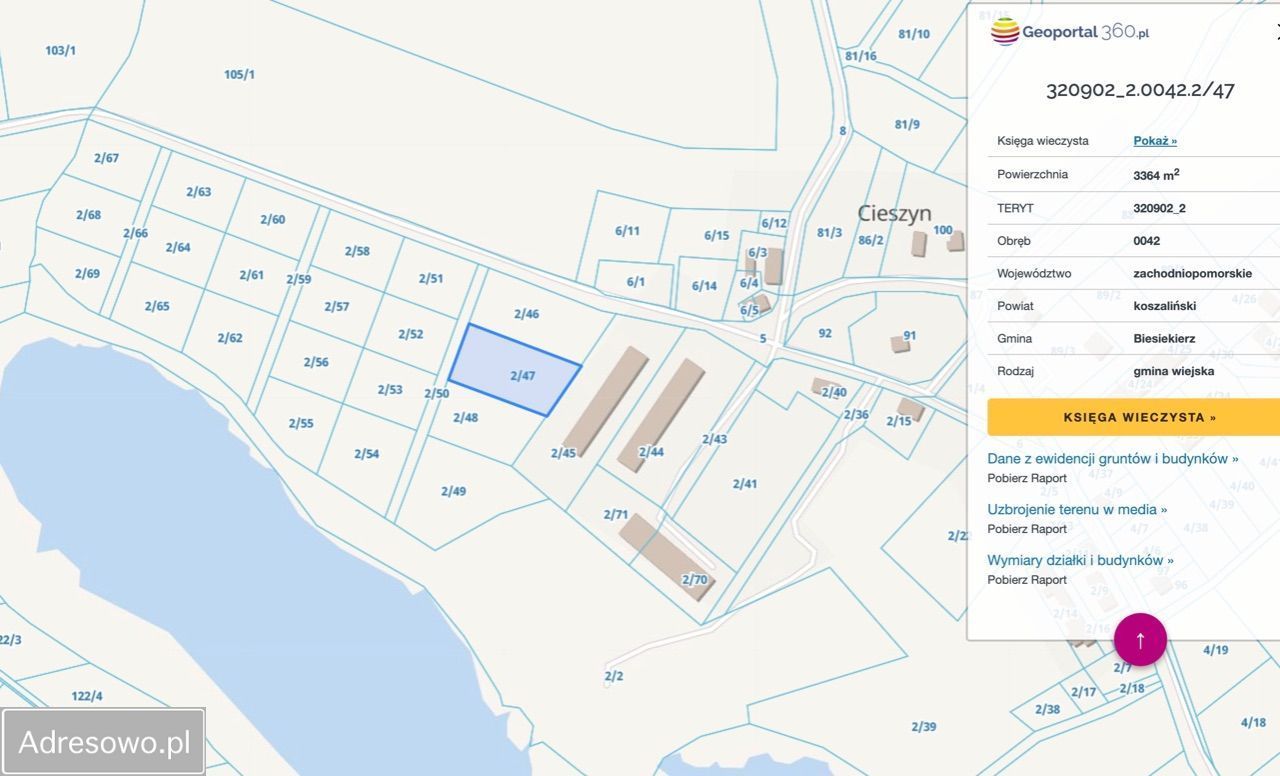Click parcel 6/15 on the map

[716, 236]
